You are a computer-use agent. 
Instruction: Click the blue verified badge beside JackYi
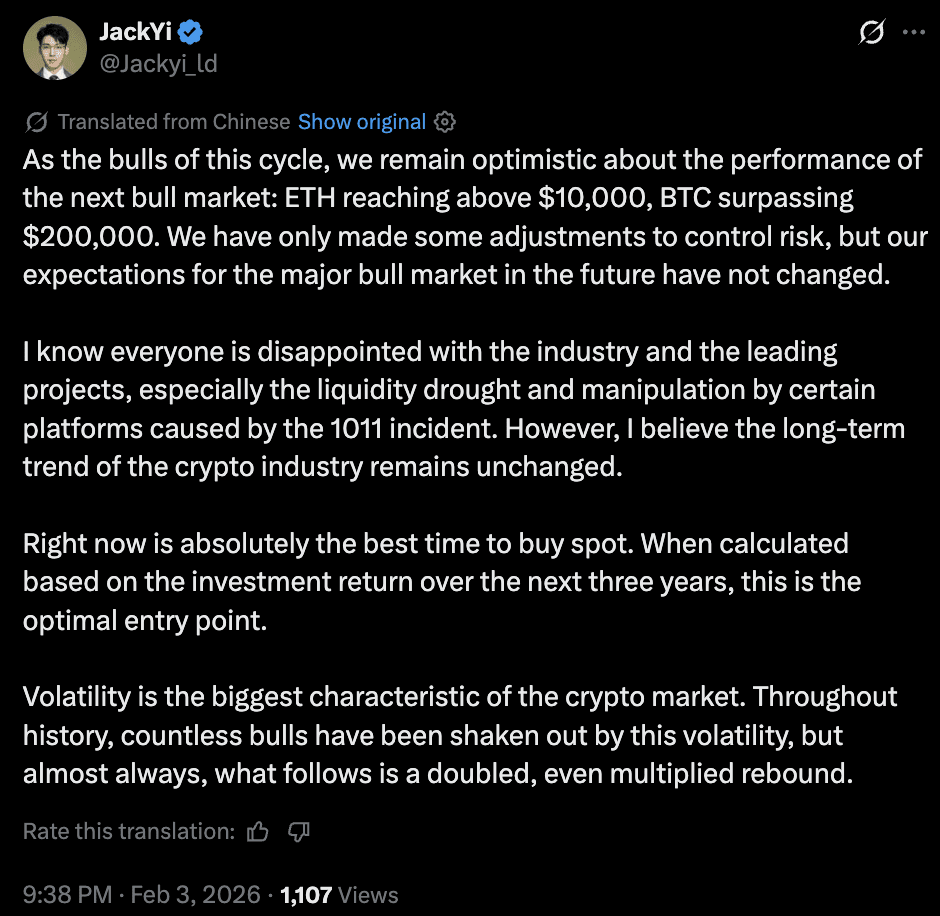[x=191, y=33]
